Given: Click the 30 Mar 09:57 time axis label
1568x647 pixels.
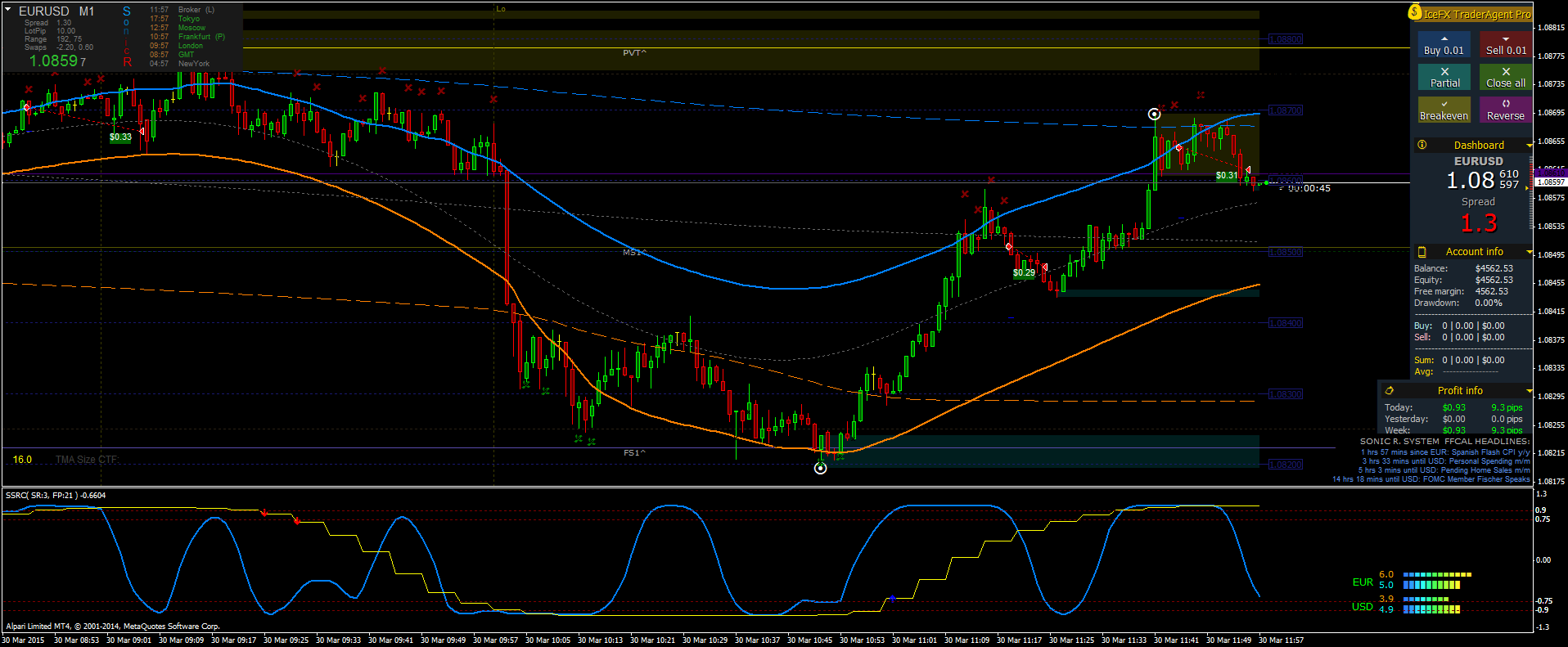Looking at the screenshot, I should point(496,640).
